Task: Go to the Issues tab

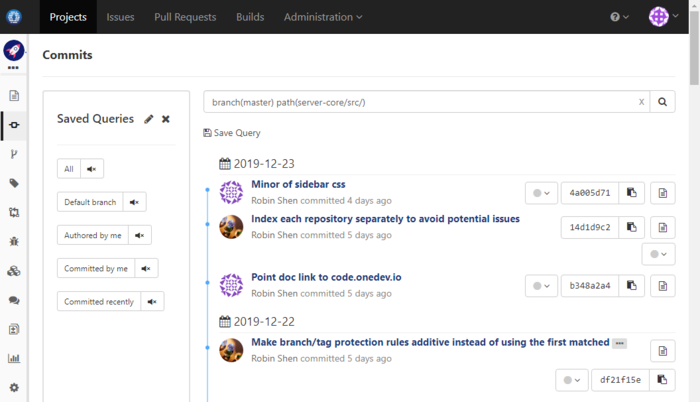Action: (x=120, y=17)
